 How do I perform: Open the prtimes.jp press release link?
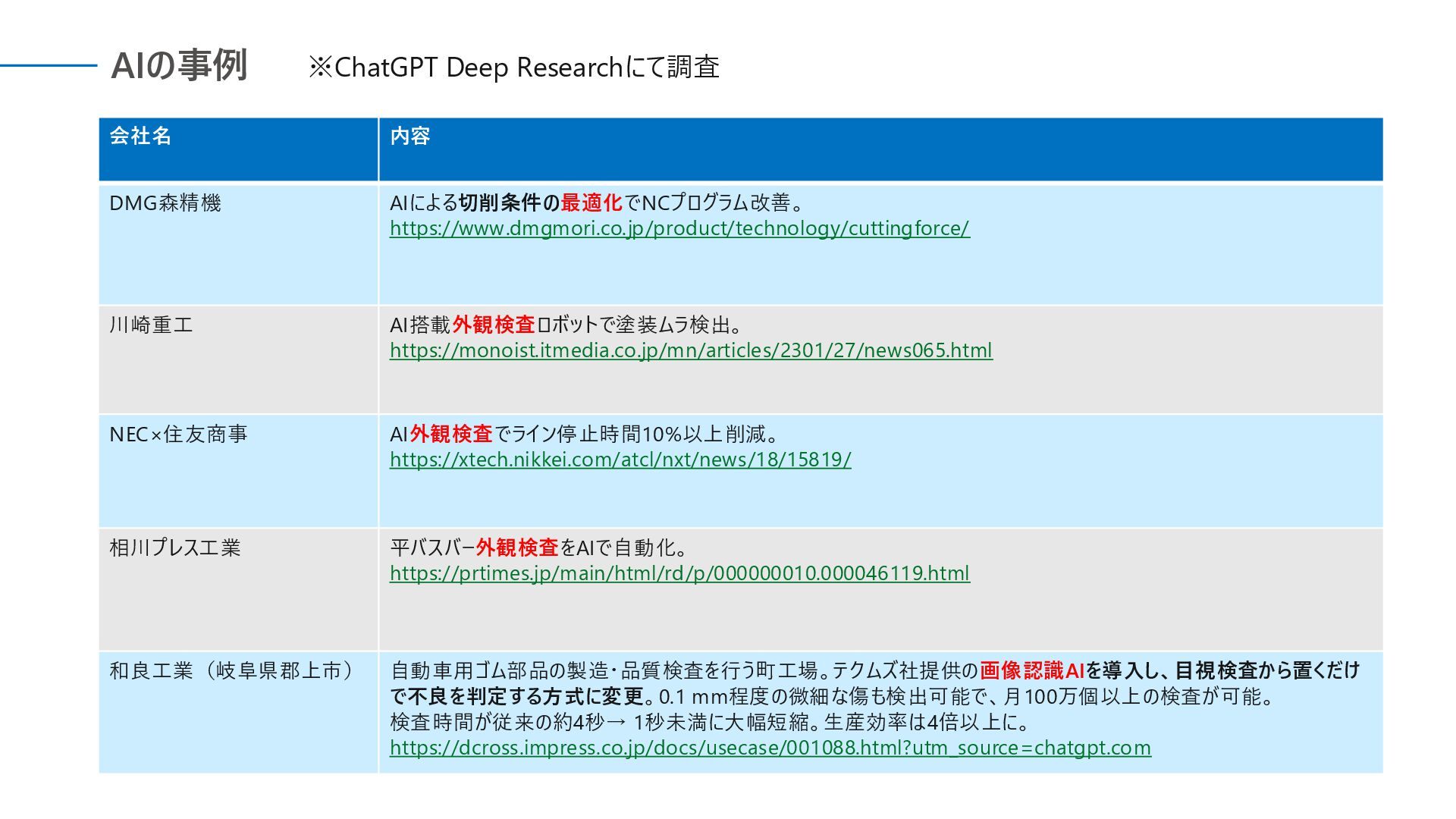(x=679, y=573)
